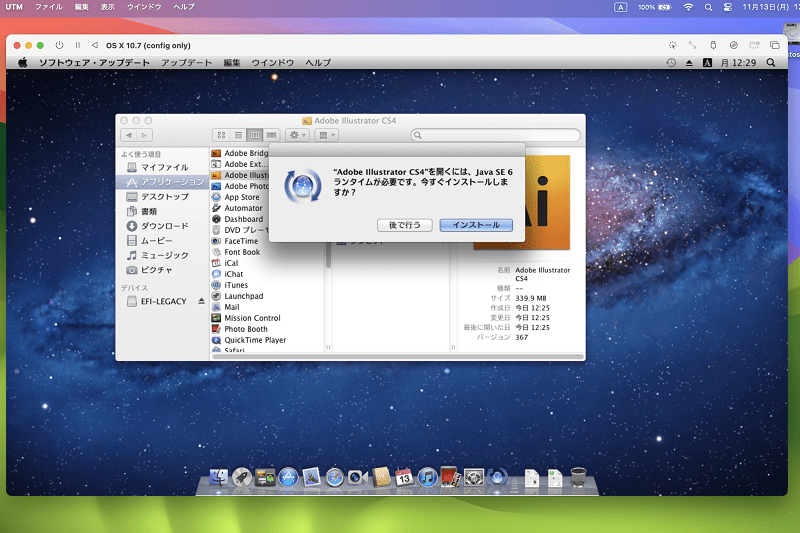Open Mail stamp icon in Dock

coord(311,477)
